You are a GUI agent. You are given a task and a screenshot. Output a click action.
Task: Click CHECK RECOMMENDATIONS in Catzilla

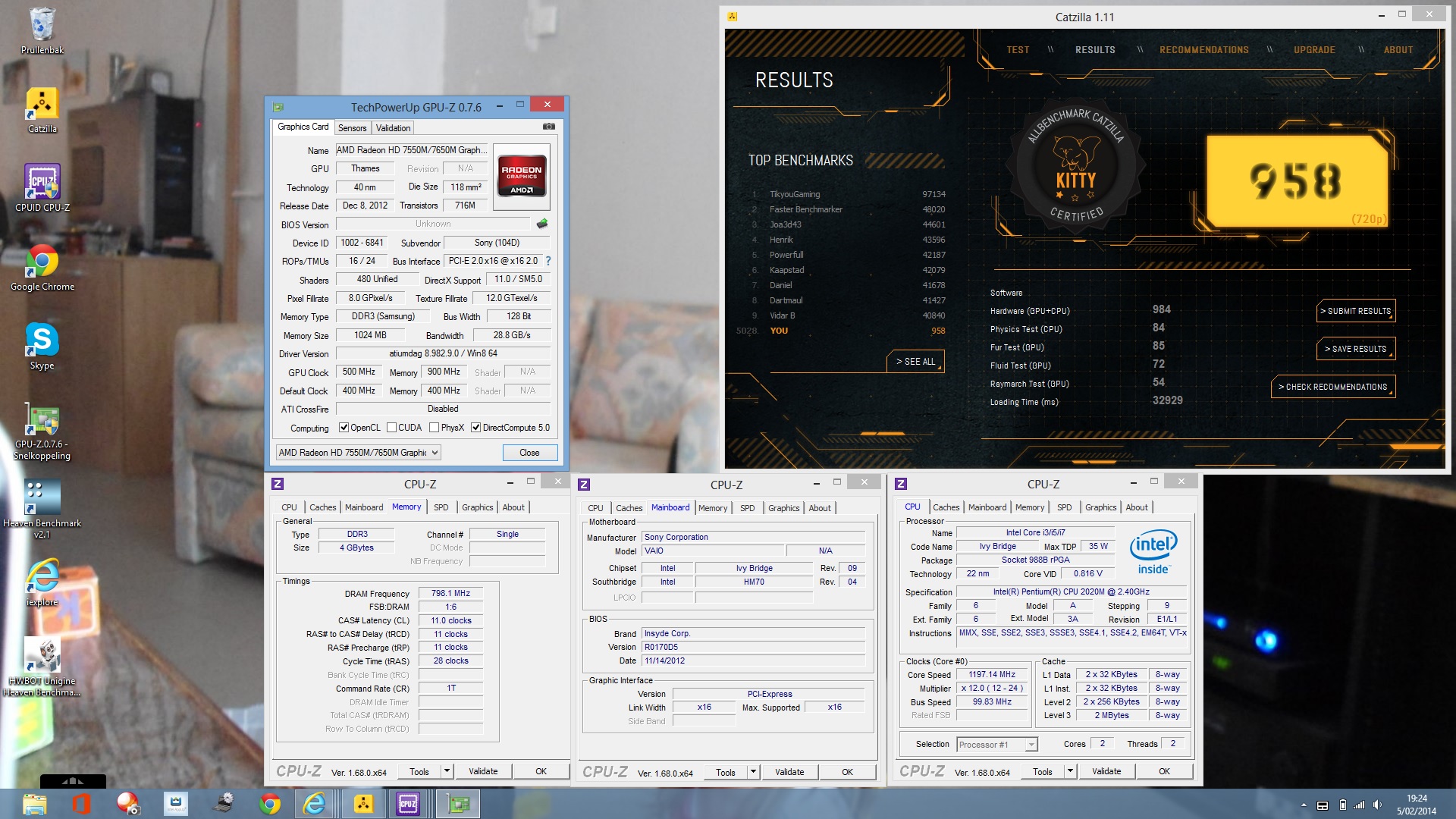coord(1333,387)
